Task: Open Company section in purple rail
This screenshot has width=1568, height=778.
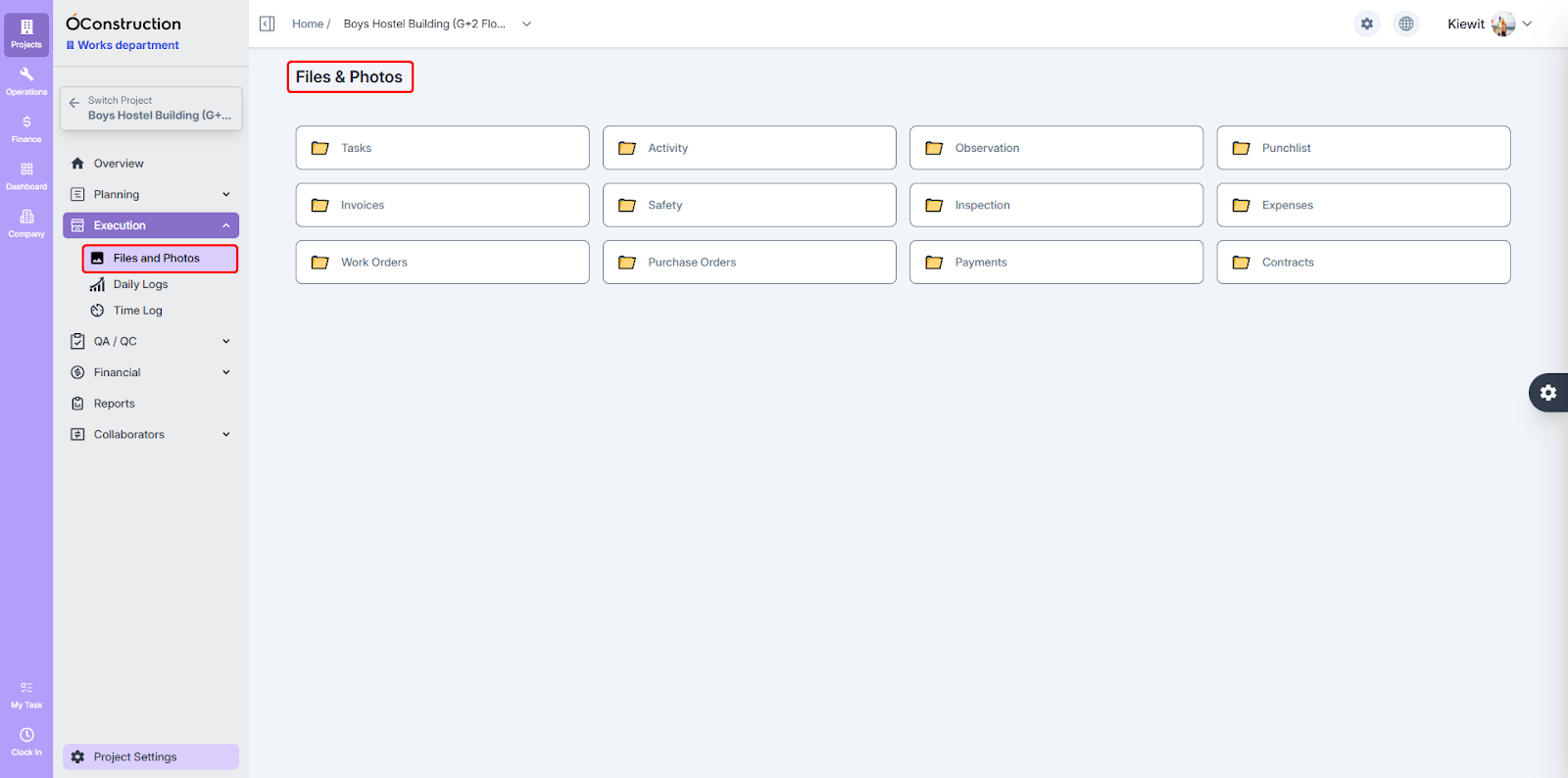Action: pos(26,223)
